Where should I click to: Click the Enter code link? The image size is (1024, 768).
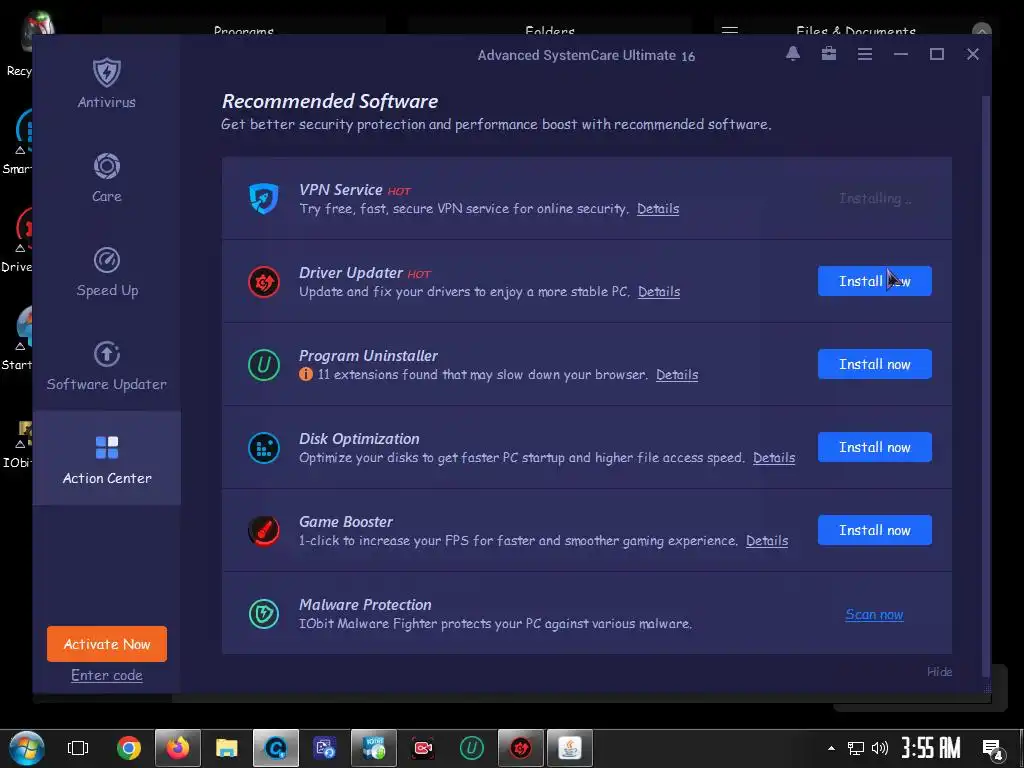click(x=106, y=675)
